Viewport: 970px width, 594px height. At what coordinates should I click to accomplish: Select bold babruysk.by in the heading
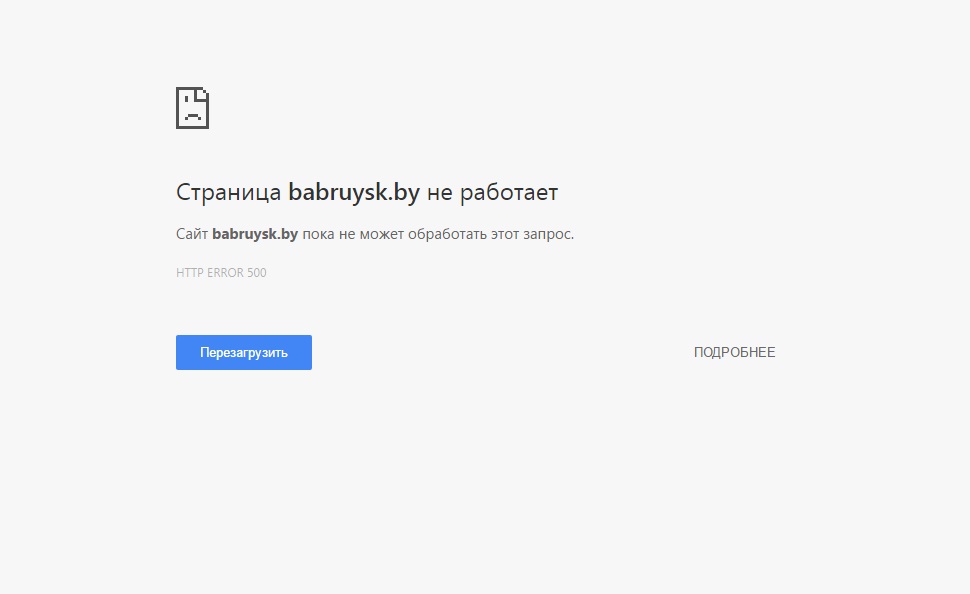pyautogui.click(x=354, y=192)
